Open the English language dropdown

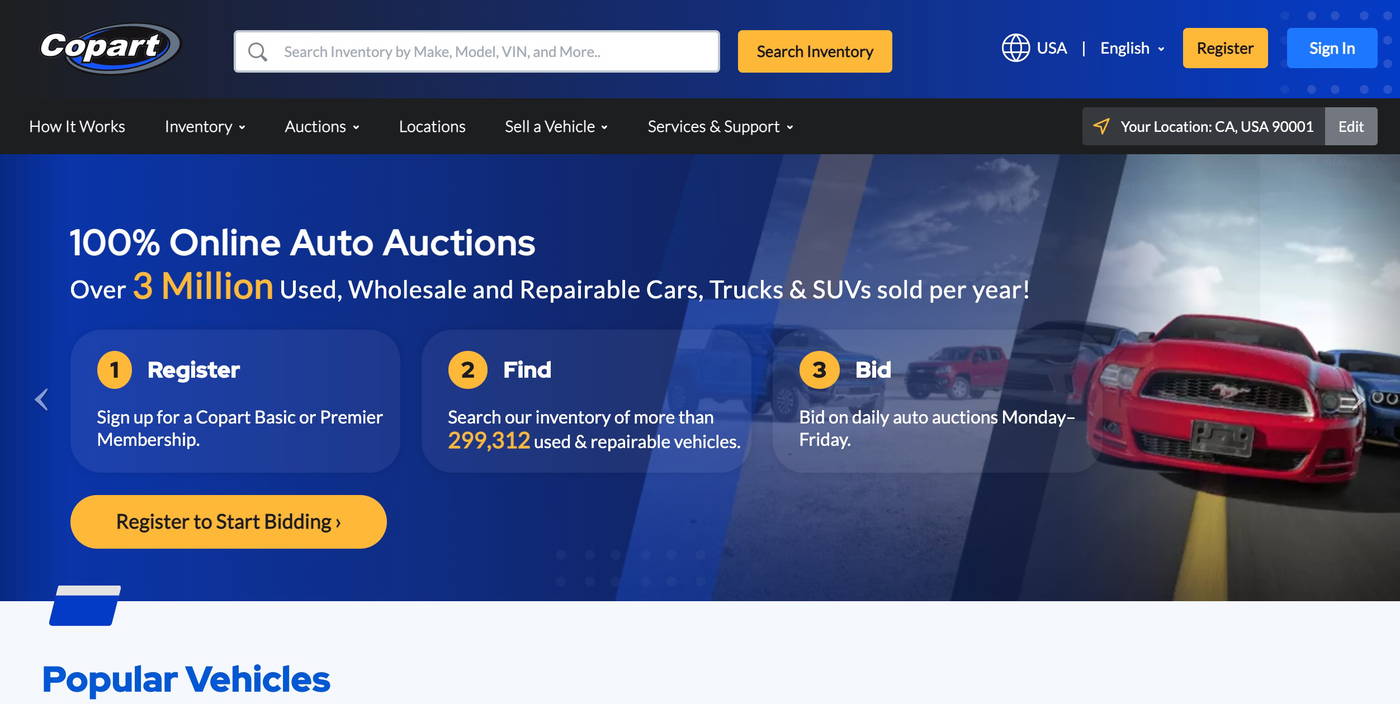pyautogui.click(x=1131, y=47)
